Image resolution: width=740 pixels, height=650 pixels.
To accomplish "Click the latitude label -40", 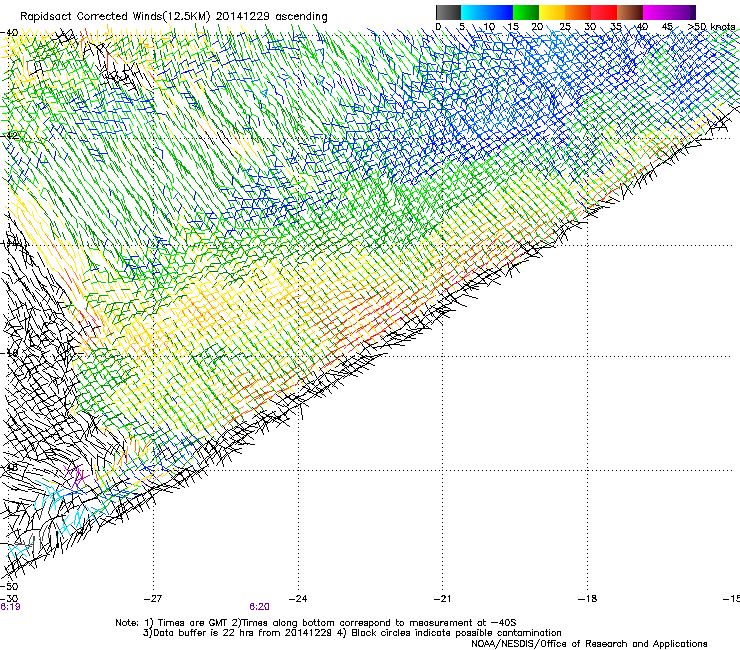I will (x=9, y=33).
